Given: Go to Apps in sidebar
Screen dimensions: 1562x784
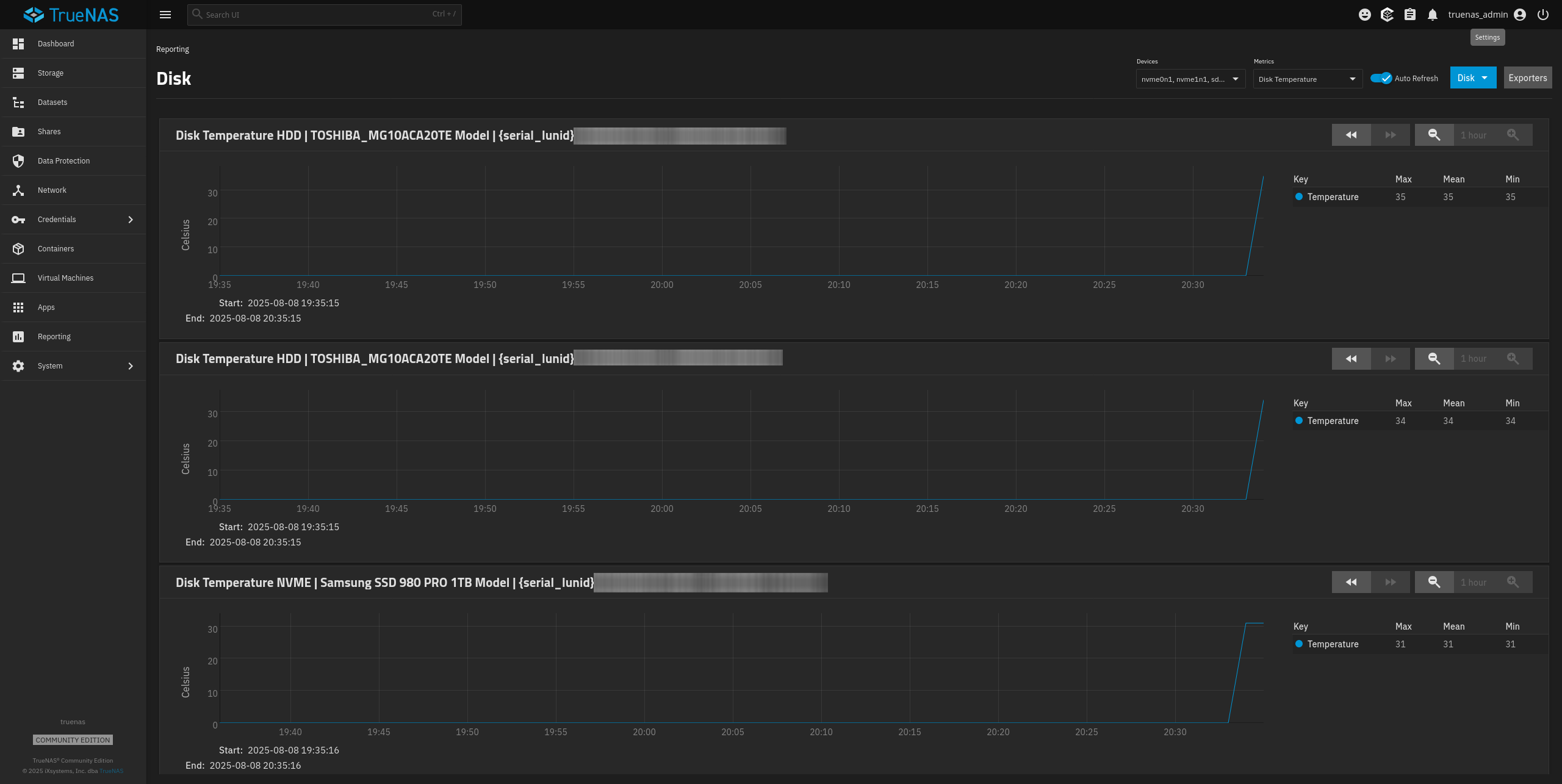Looking at the screenshot, I should pyautogui.click(x=73, y=307).
